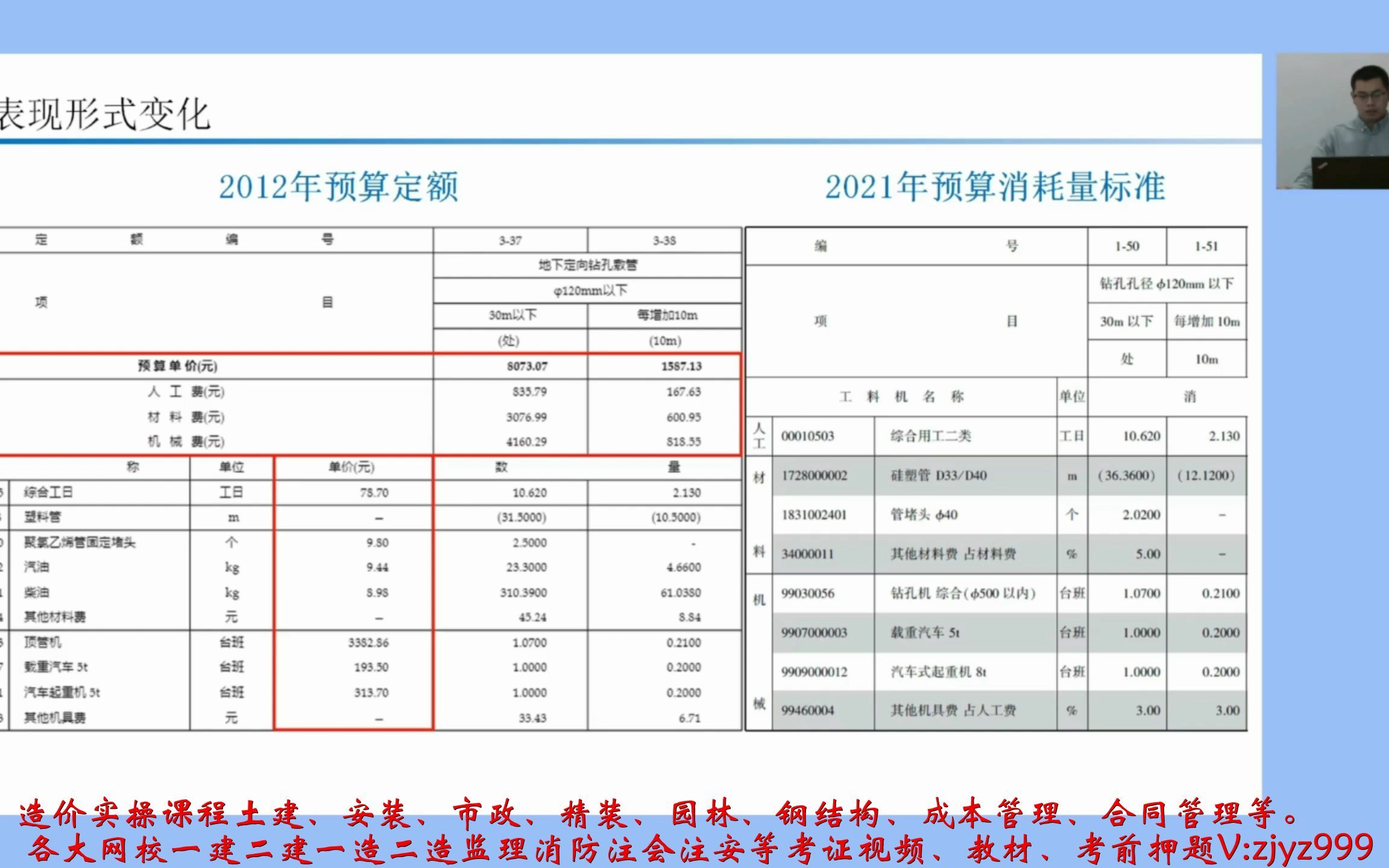Select the cell 地下定向钻孔敷管
Image resolution: width=1389 pixels, height=868 pixels.
coord(588,265)
